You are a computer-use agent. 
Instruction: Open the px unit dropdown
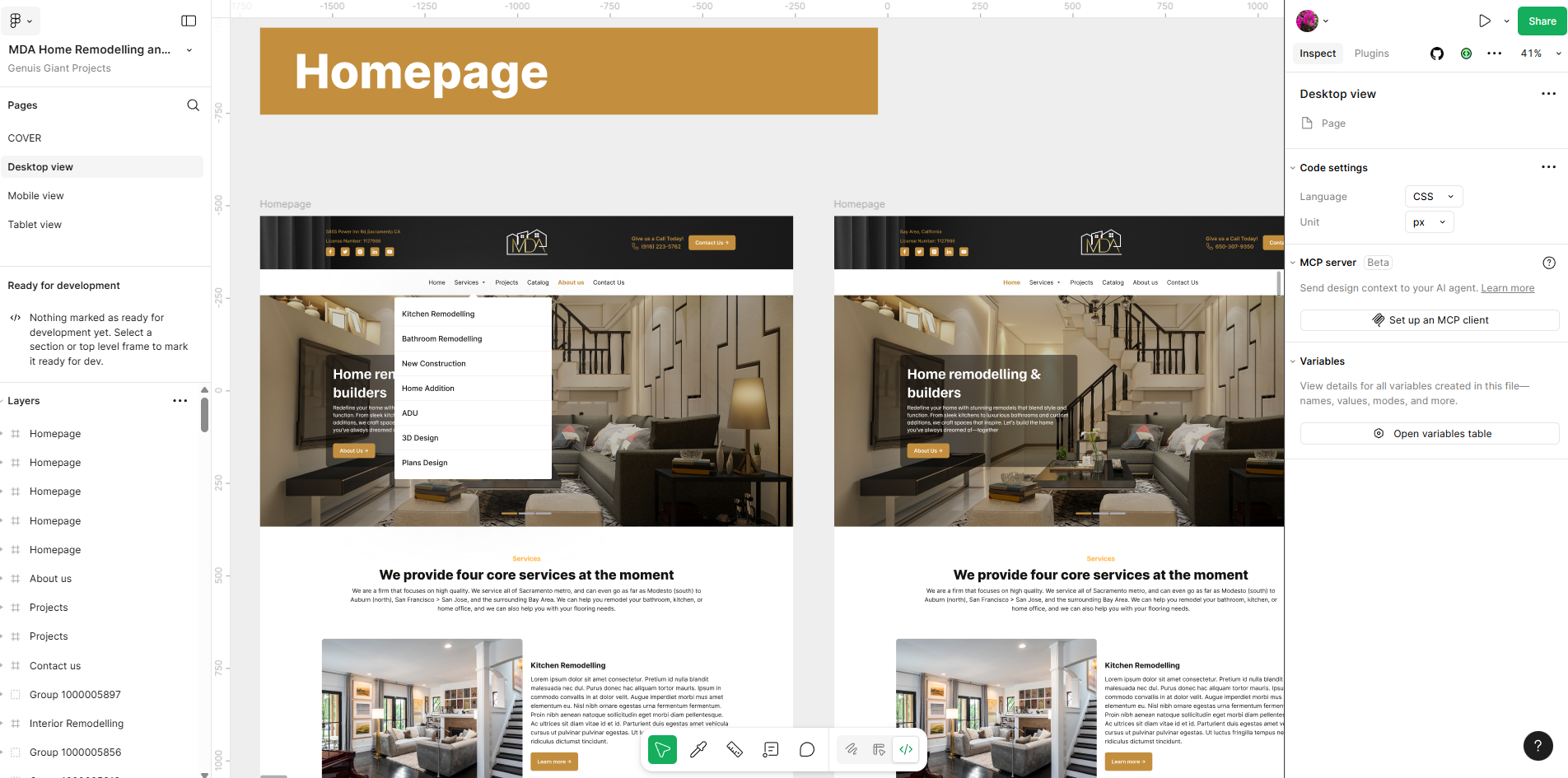1429,222
